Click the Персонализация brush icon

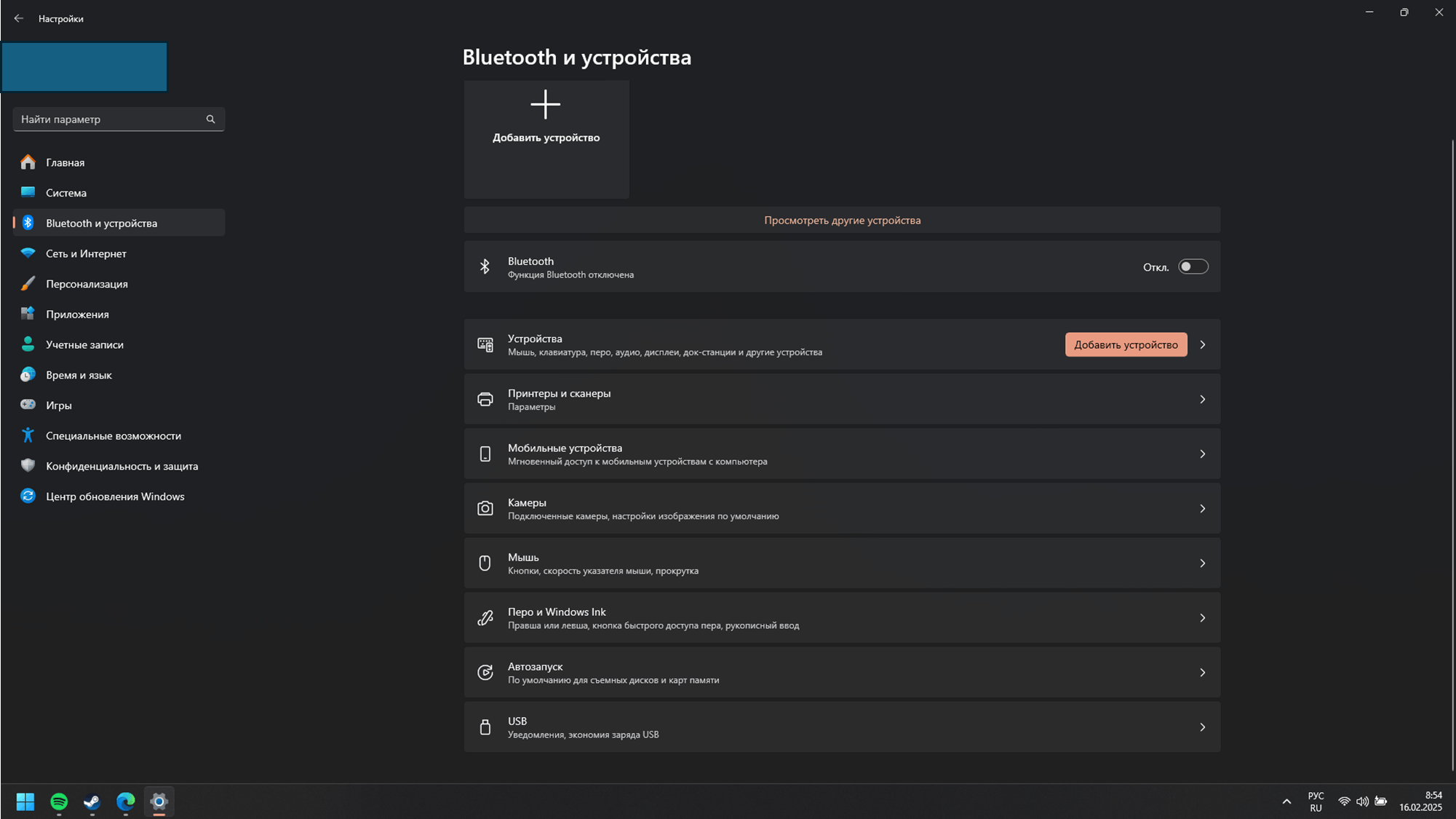[28, 283]
